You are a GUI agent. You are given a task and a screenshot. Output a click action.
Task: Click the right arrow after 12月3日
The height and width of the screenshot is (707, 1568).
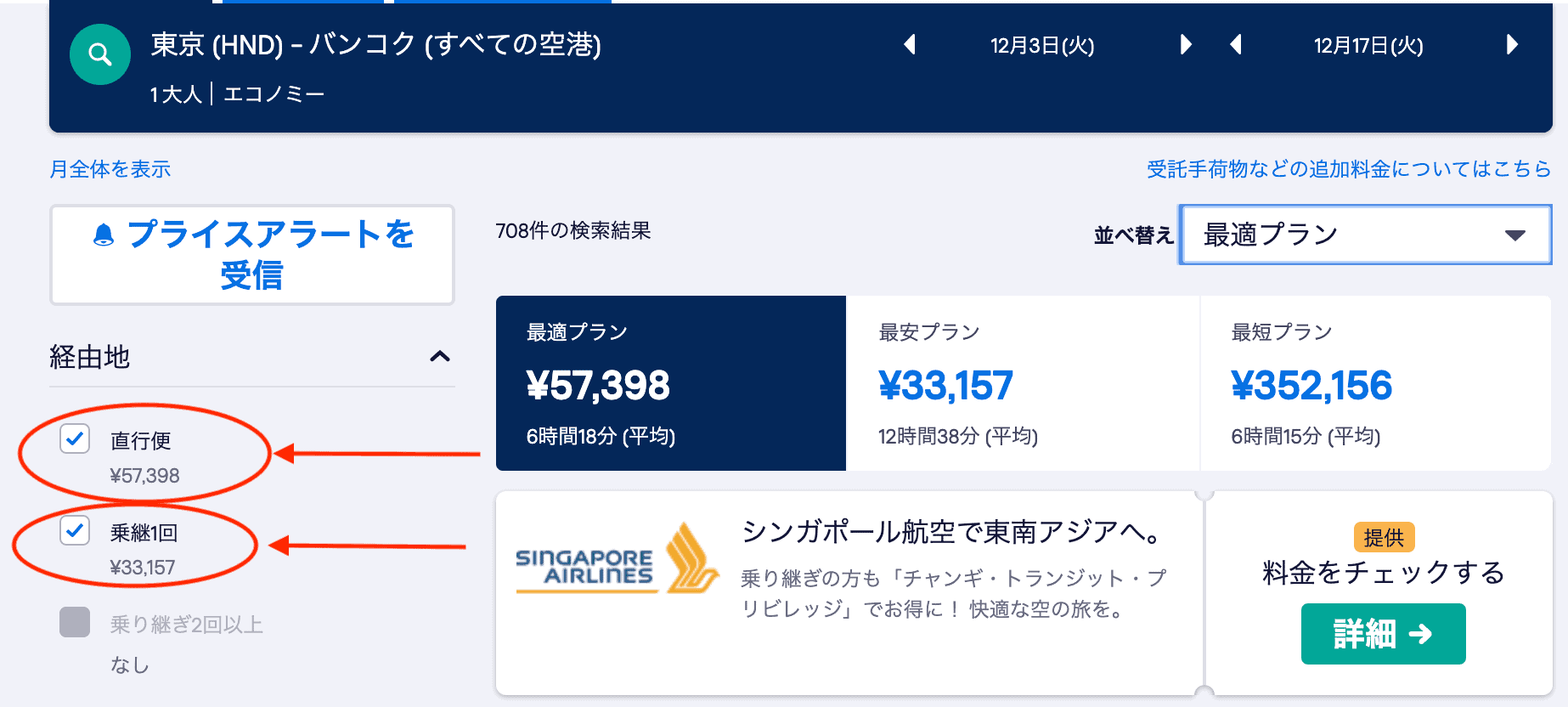(1186, 47)
